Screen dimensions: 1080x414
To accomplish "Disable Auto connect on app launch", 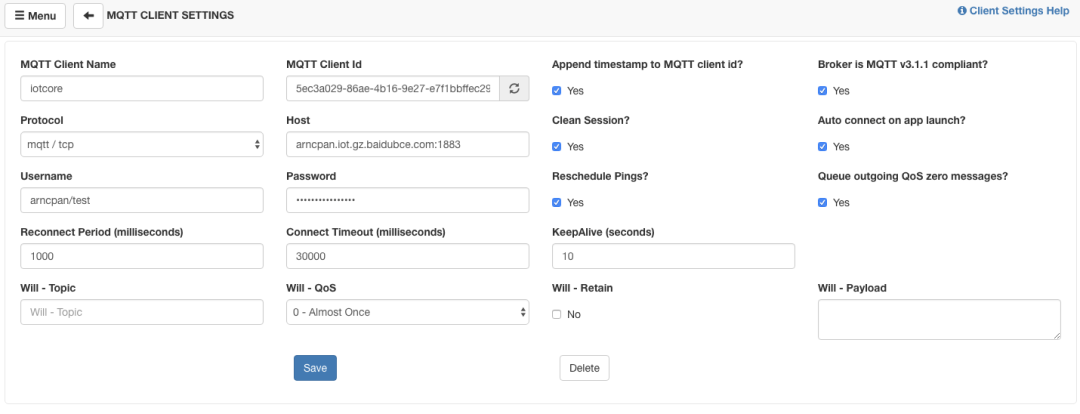I will (x=823, y=147).
